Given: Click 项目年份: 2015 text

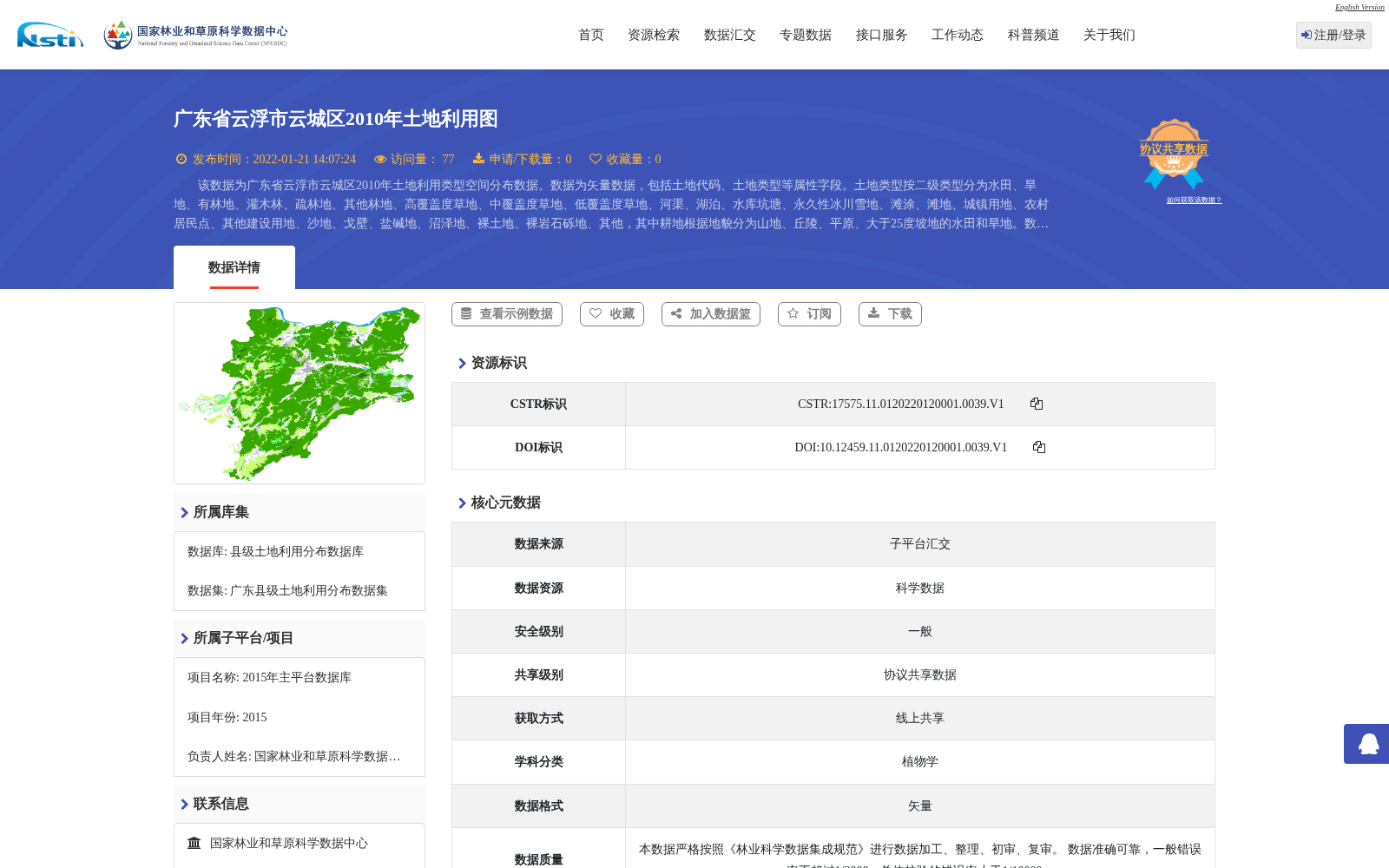Looking at the screenshot, I should 227,717.
